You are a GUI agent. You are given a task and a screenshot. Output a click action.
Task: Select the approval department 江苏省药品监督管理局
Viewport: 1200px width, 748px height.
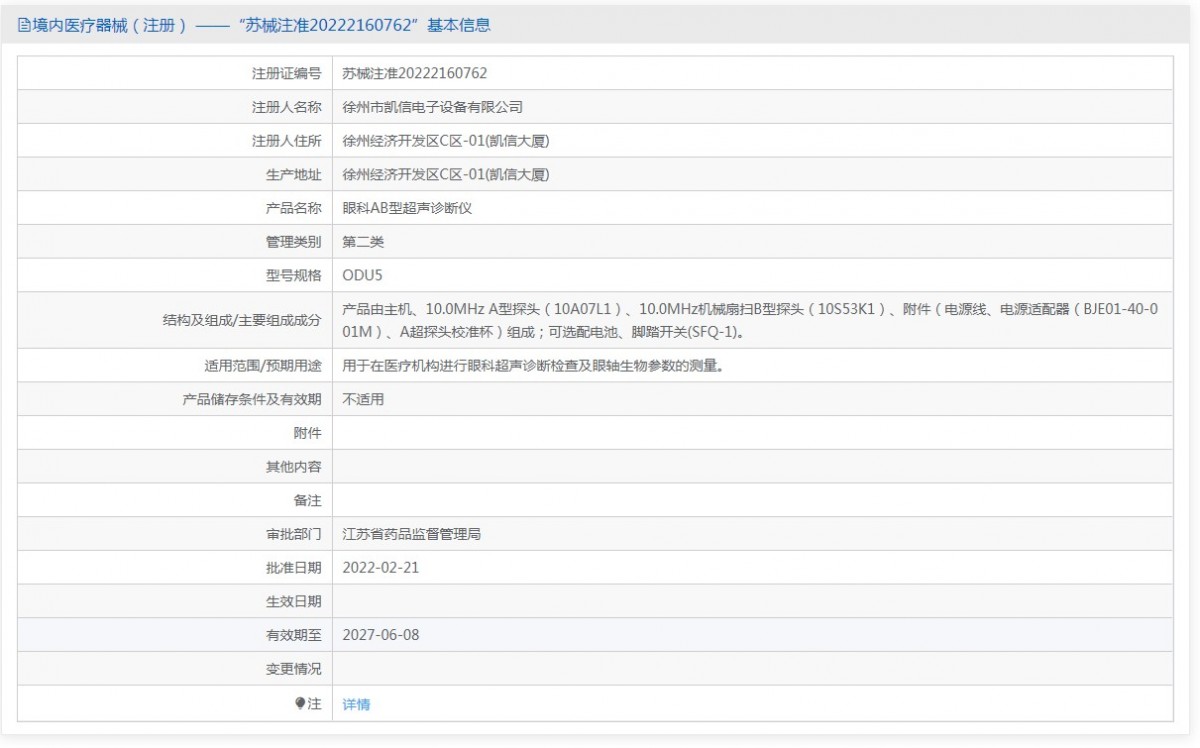coord(411,534)
